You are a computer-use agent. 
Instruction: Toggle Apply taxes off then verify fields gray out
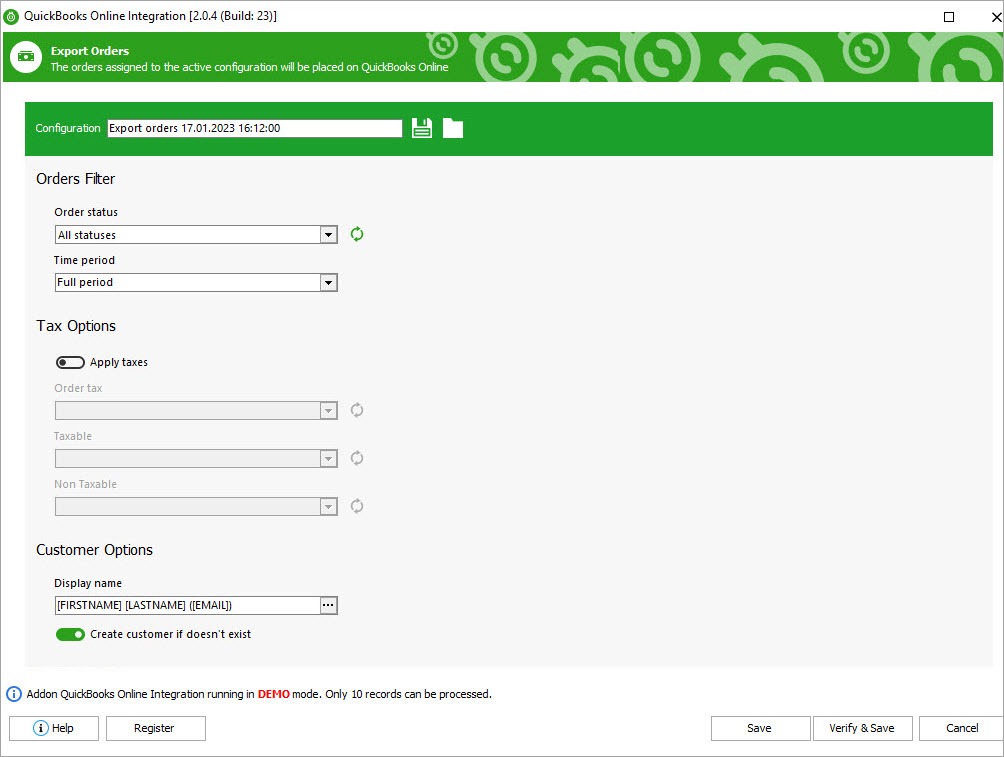coord(70,362)
